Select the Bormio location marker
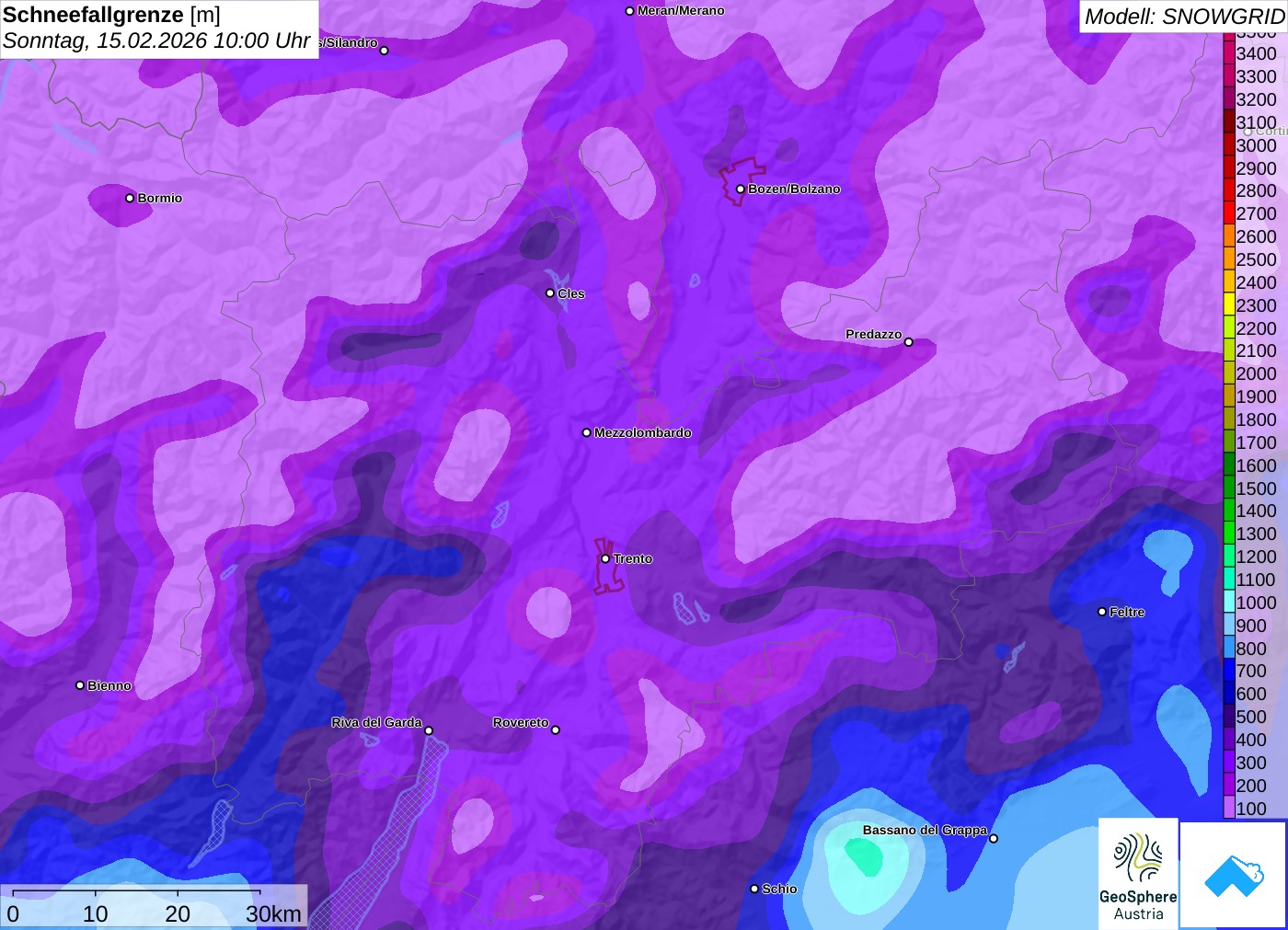Viewport: 1288px width, 930px height. coord(130,198)
